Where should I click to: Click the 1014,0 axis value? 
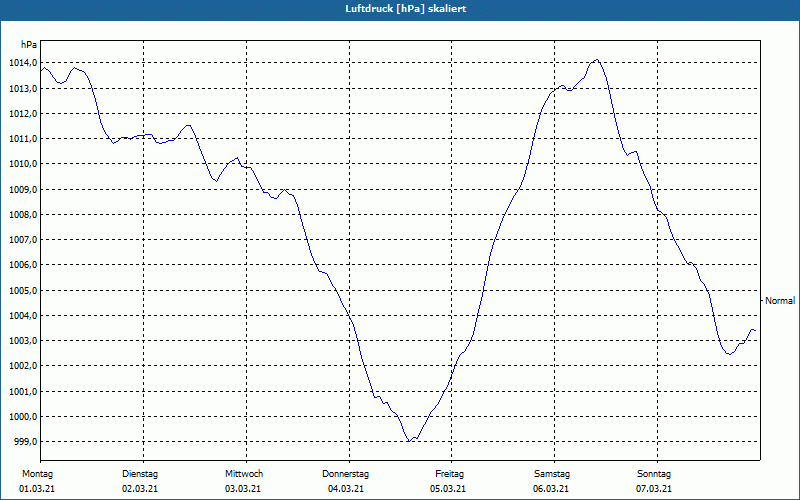tap(23, 63)
